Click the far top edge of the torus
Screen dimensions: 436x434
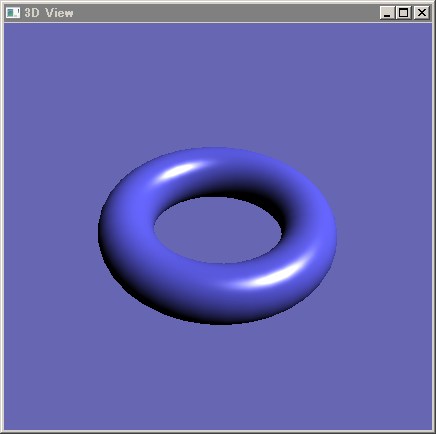point(217,152)
